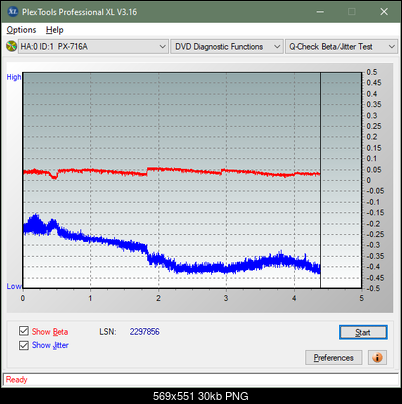This screenshot has width=402, height=404.
Task: Close the PlexTools Professional window
Action: (x=384, y=12)
